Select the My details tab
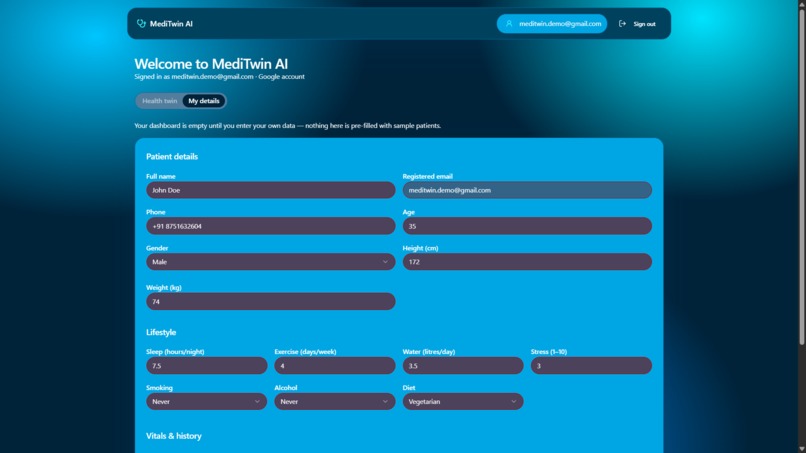Image resolution: width=806 pixels, height=453 pixels. [204, 101]
